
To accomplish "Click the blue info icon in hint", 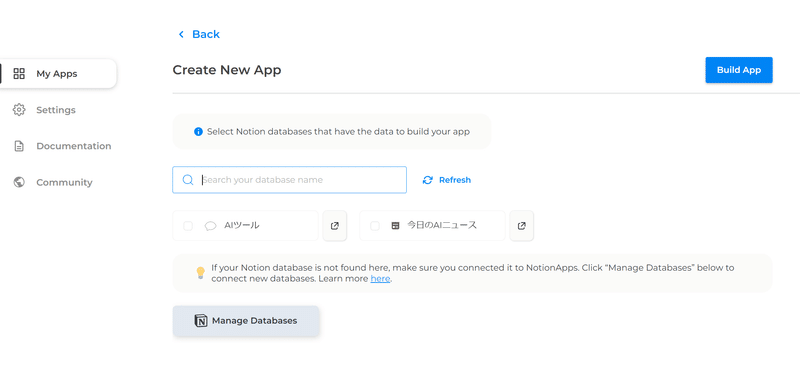I will (198, 132).
